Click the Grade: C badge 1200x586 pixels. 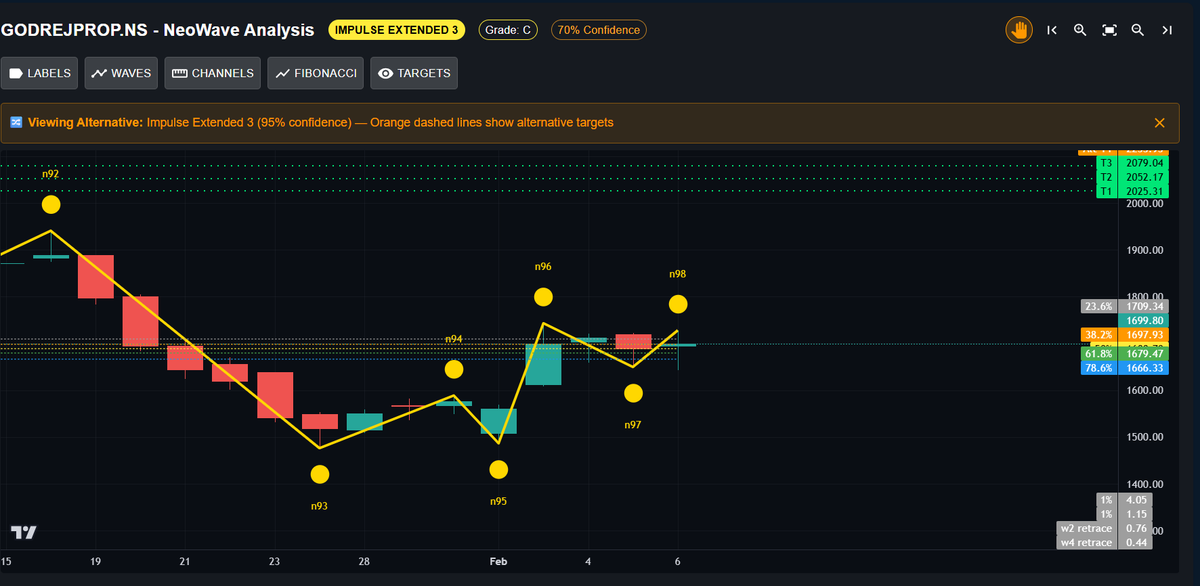coord(509,30)
